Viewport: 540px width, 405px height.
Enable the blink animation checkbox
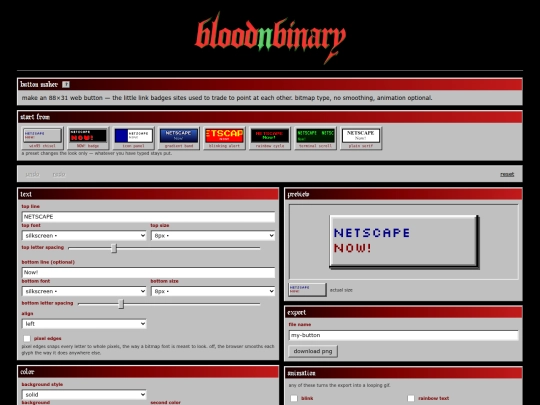[x=294, y=398]
